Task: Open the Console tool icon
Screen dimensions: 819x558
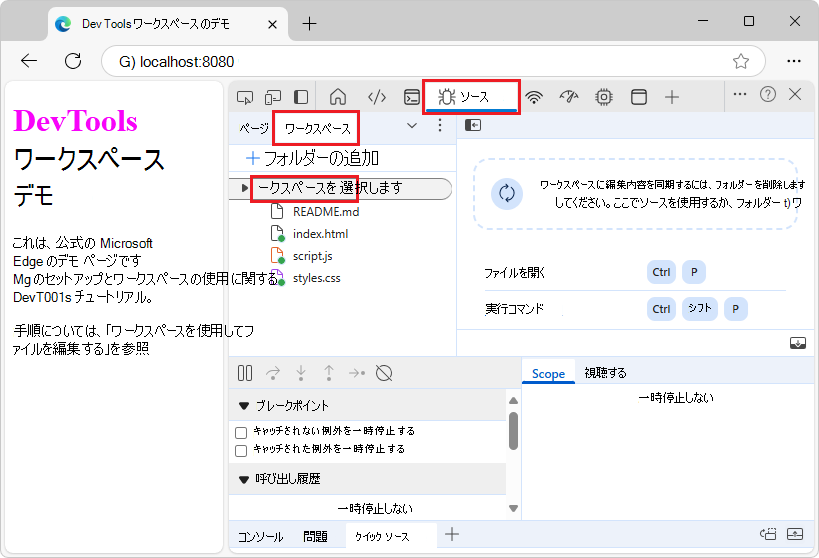Action: point(412,97)
